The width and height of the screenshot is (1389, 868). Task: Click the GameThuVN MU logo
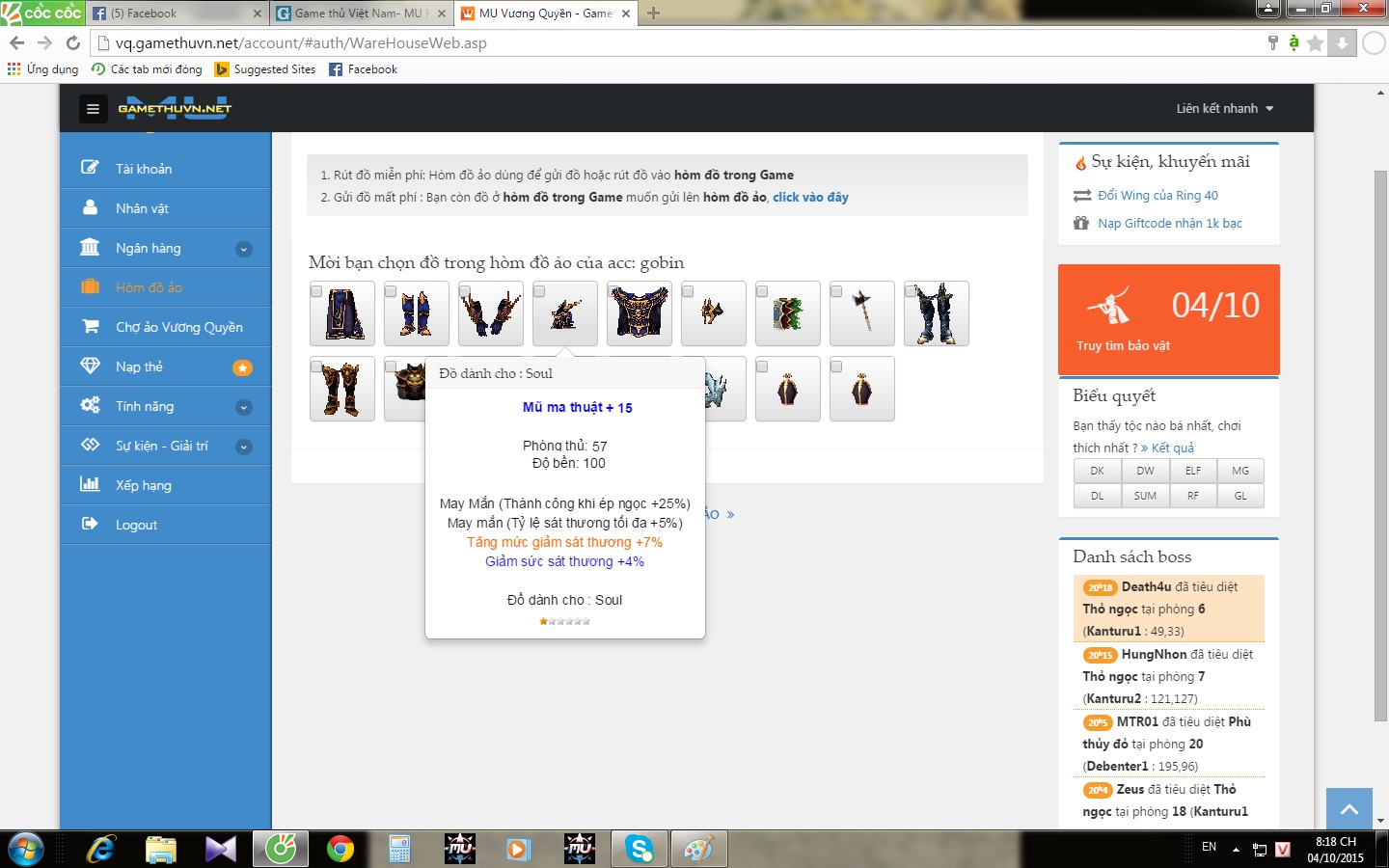(x=175, y=108)
